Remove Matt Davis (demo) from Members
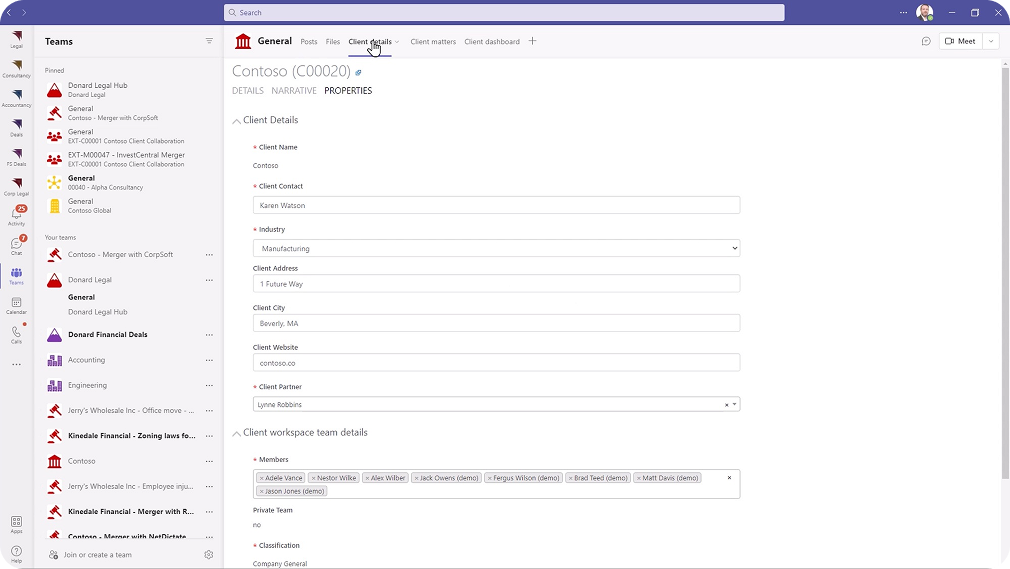The height and width of the screenshot is (569, 1010). coord(638,478)
